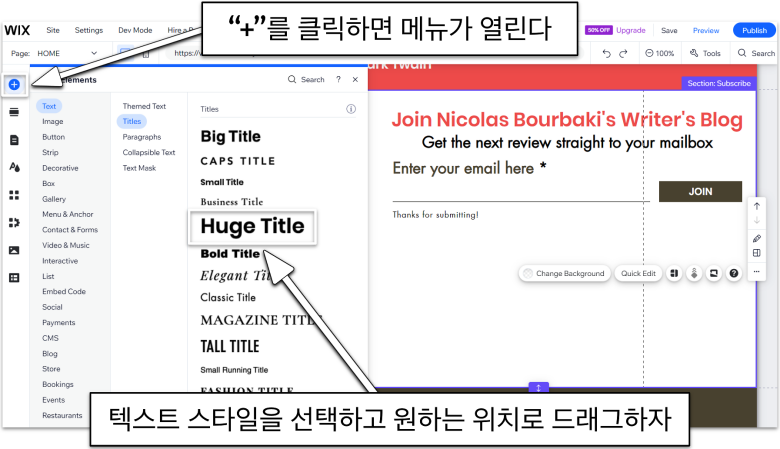This screenshot has height=449, width=780.
Task: Open the Settings menu in top bar
Action: 89,31
